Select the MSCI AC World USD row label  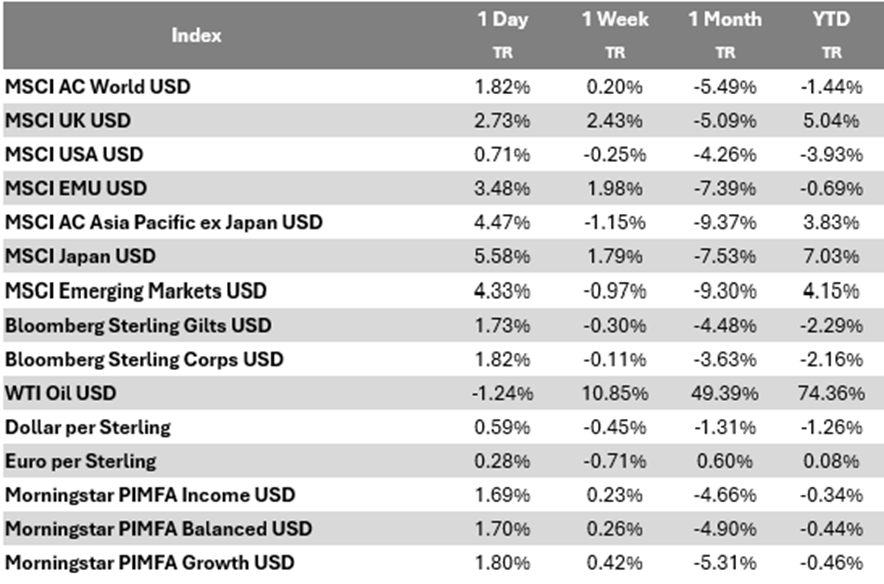point(98,87)
